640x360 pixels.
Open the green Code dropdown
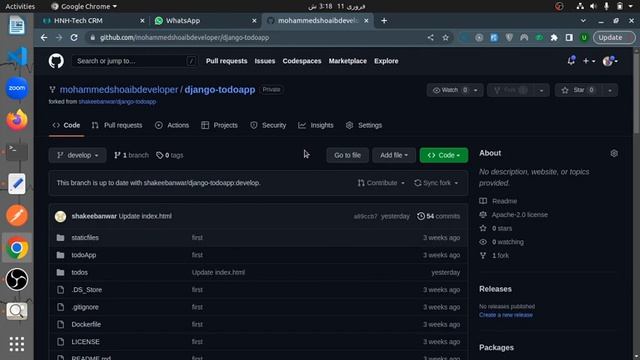tap(444, 156)
